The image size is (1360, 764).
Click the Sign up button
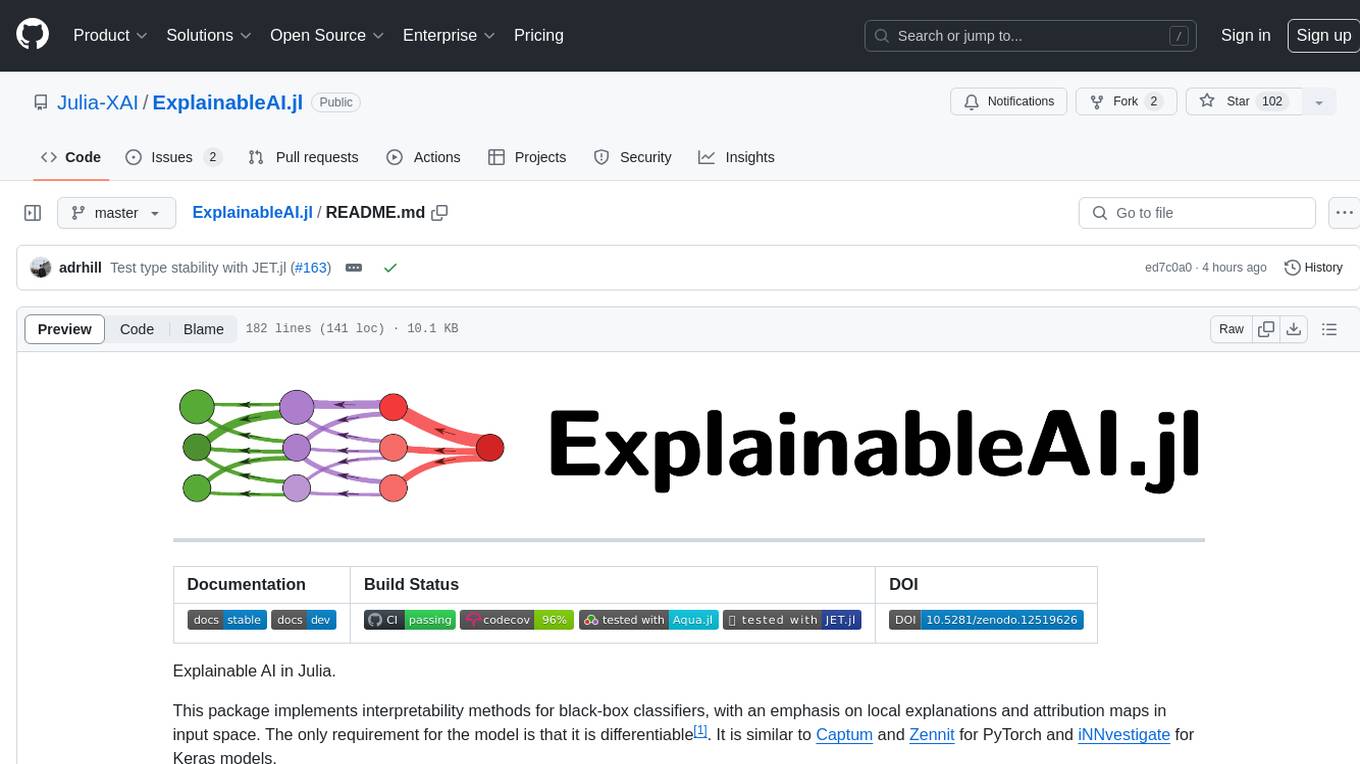pos(1323,35)
